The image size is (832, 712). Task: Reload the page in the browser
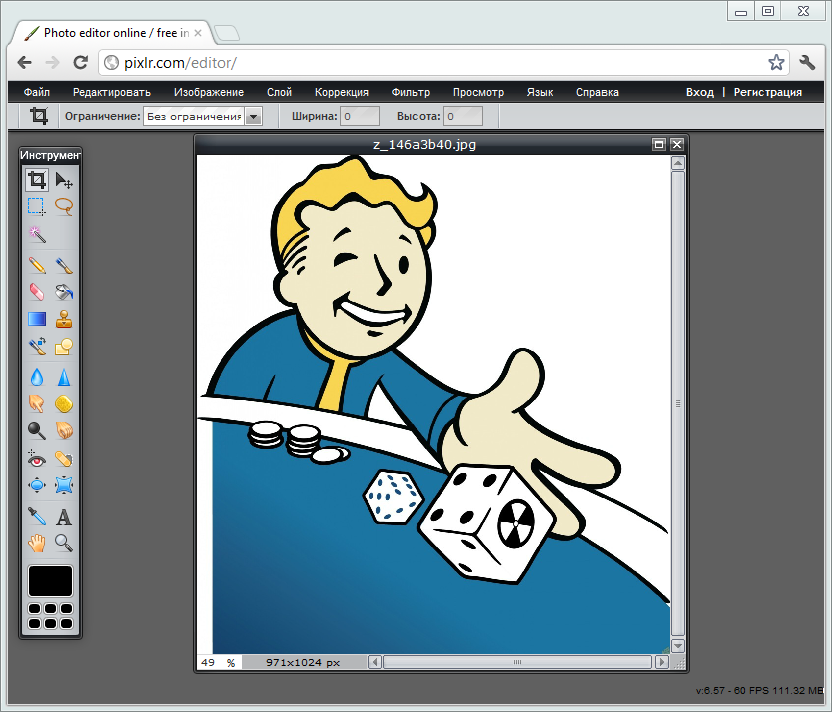click(x=80, y=63)
